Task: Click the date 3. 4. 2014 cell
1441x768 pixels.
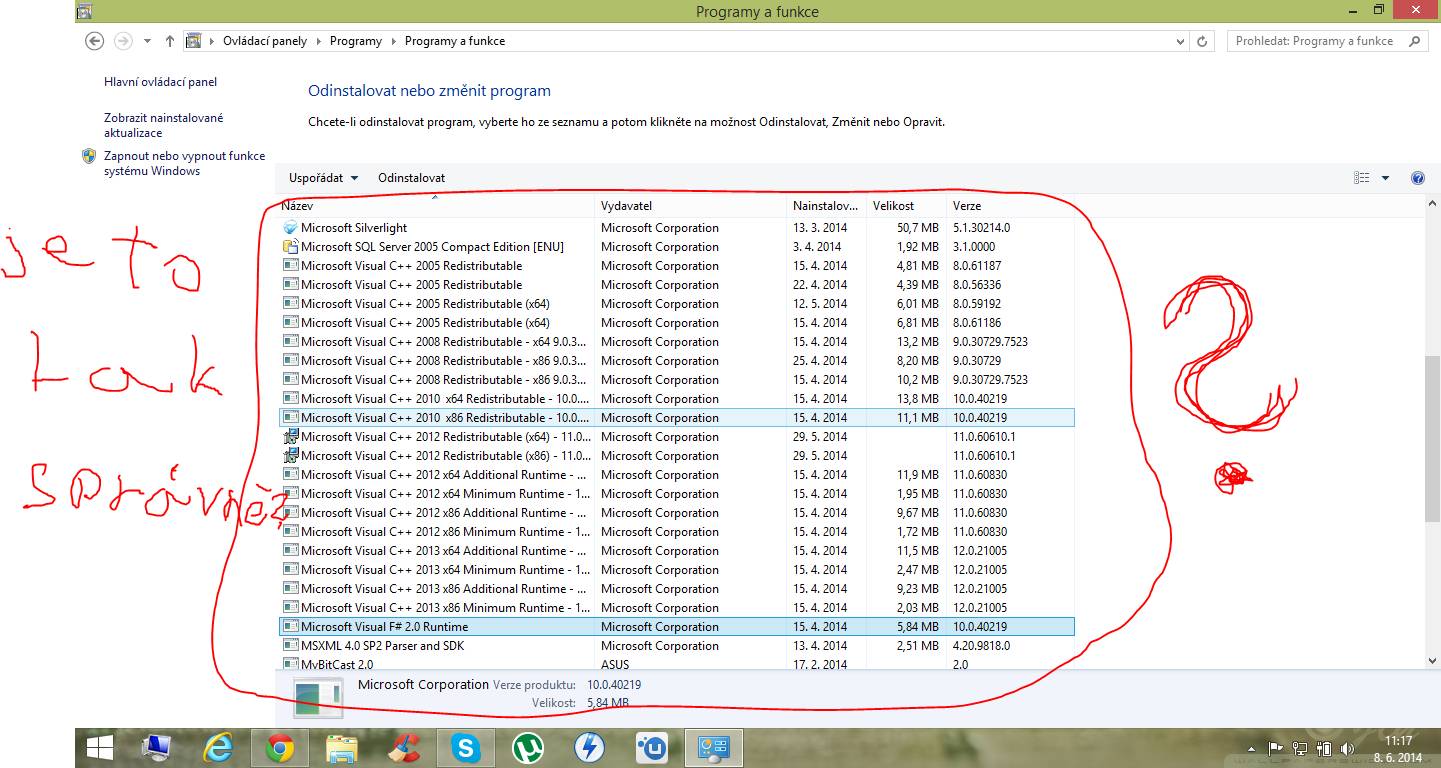Action: click(817, 247)
